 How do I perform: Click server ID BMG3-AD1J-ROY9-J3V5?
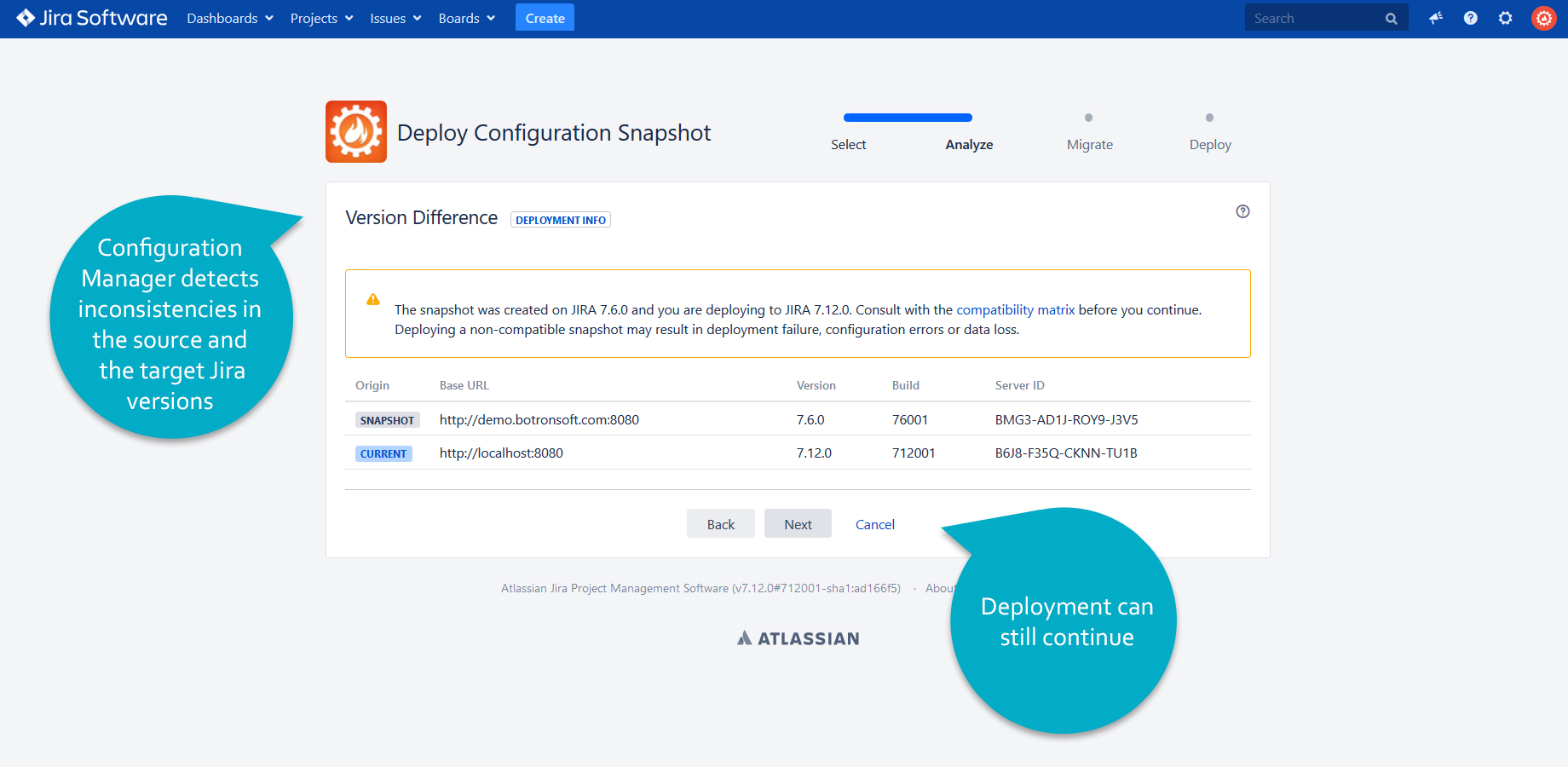click(1067, 419)
